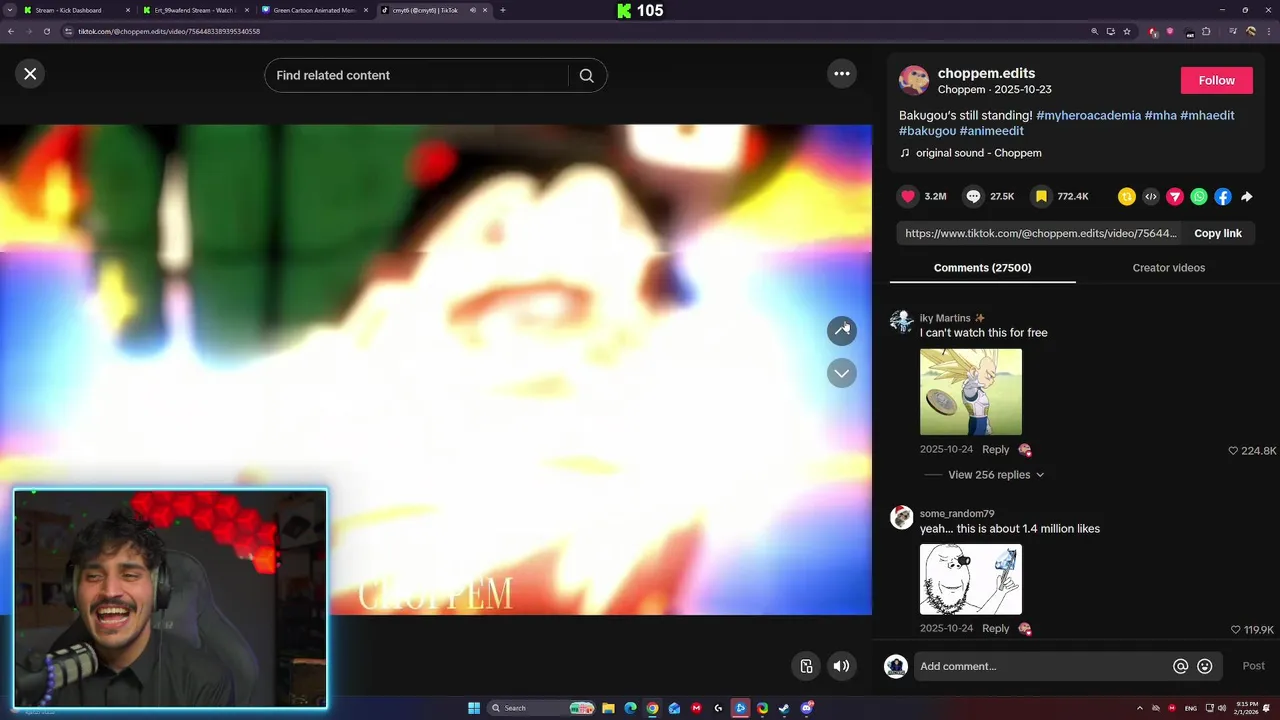
Task: Switch to Creator videos tab
Action: pos(1169,268)
